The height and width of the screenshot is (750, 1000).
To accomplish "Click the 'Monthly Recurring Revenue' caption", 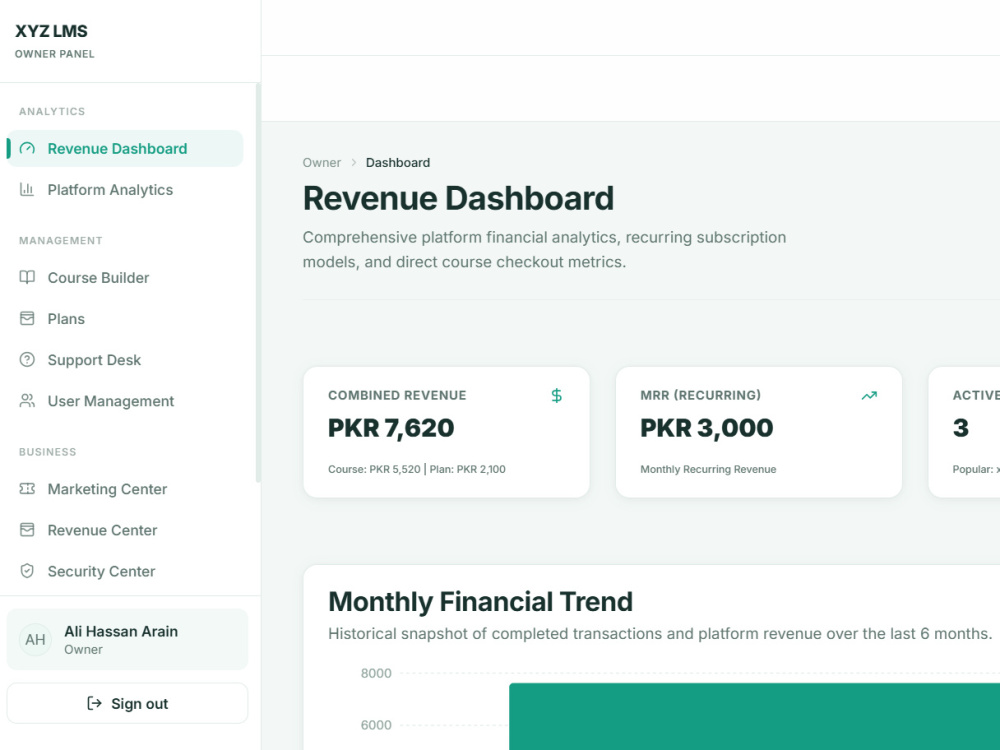I will [708, 469].
